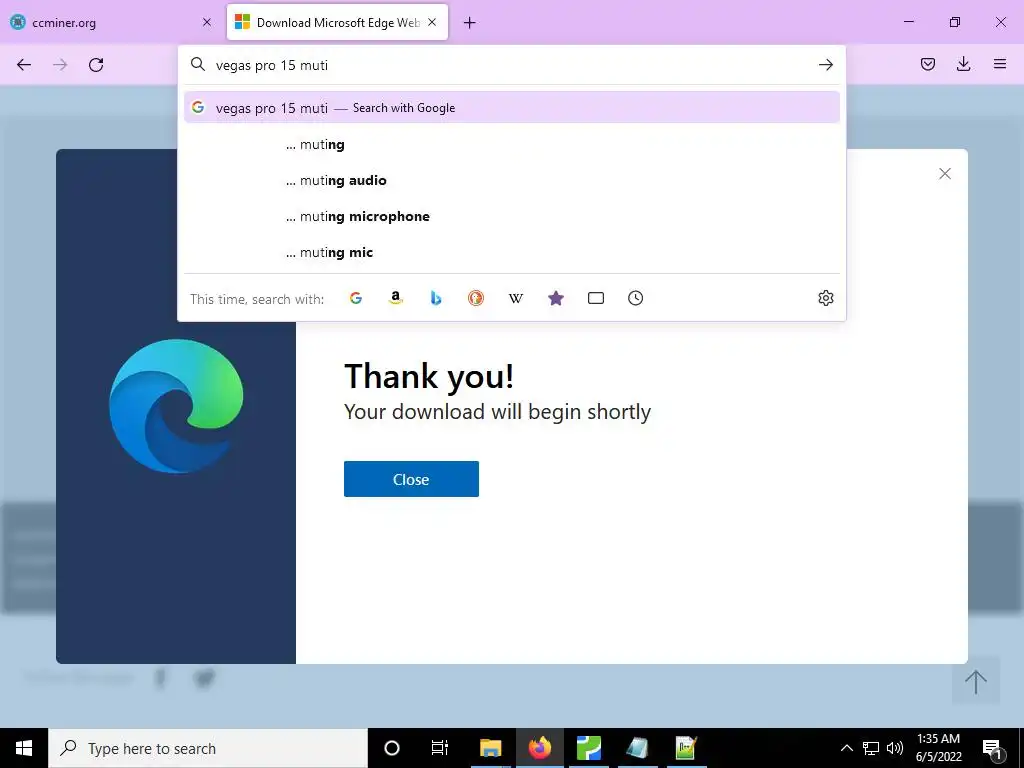Show hidden system tray icons
Viewport: 1024px width, 768px height.
tap(846, 748)
